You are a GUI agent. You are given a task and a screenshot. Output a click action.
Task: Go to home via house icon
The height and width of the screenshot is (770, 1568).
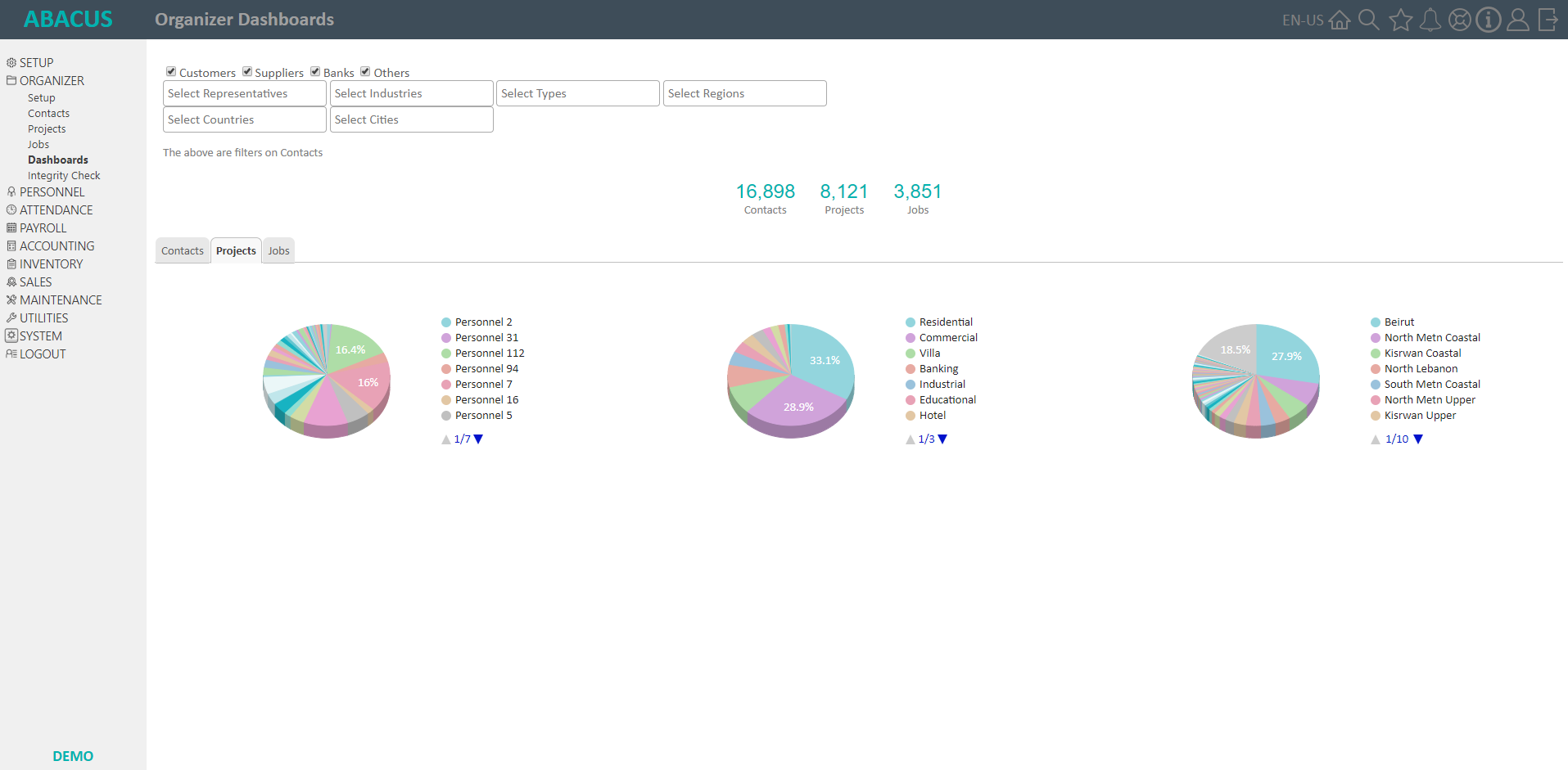click(1340, 20)
